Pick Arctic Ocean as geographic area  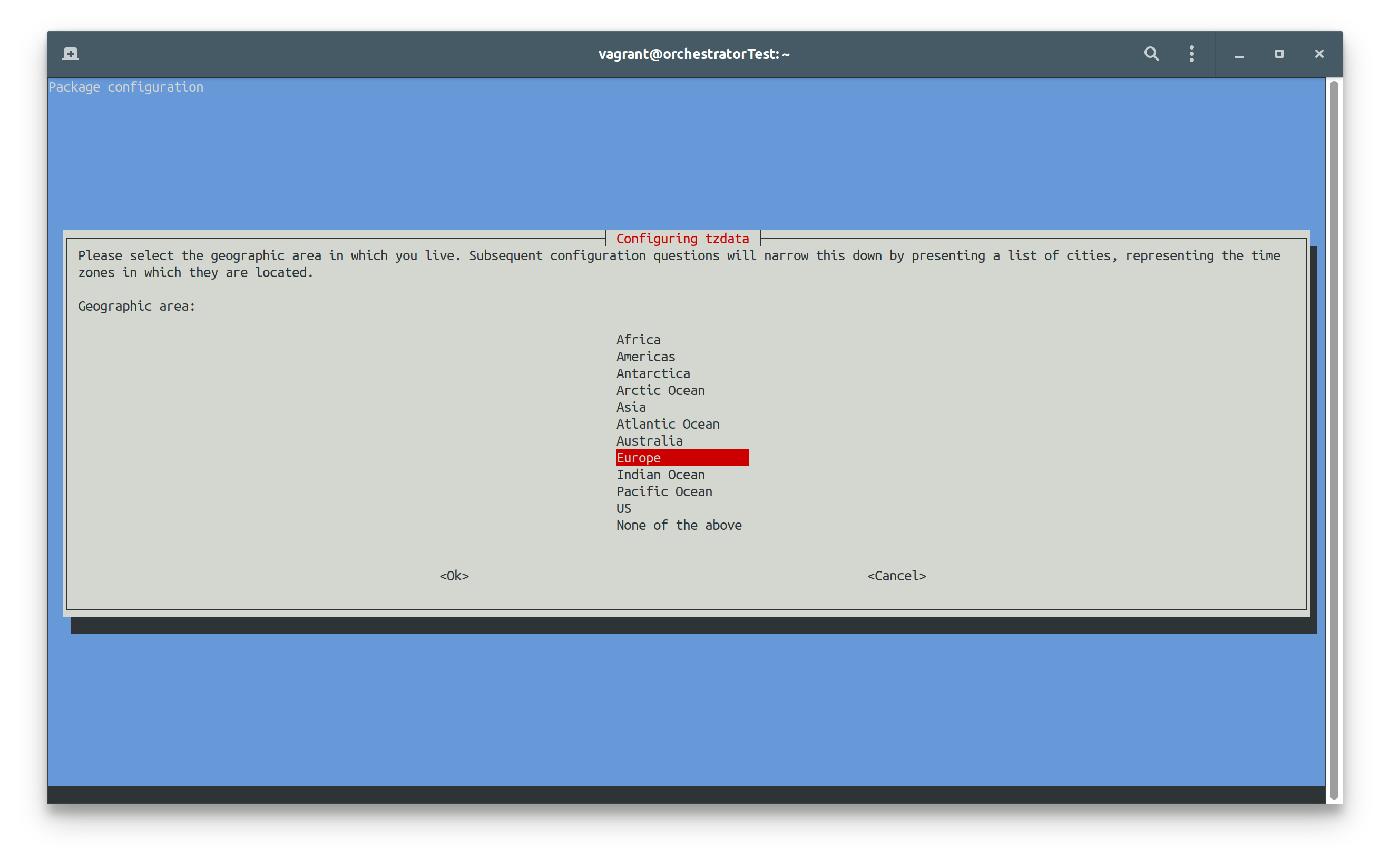tap(660, 390)
